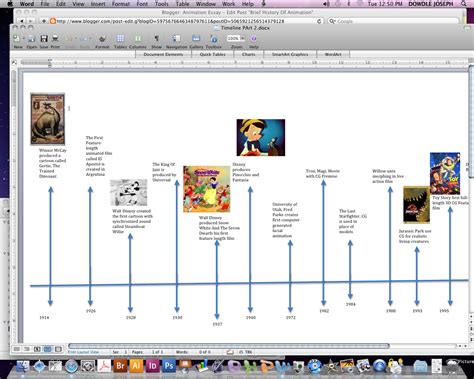
Task: Select the Pinocchio picture in the document
Action: [x=261, y=137]
